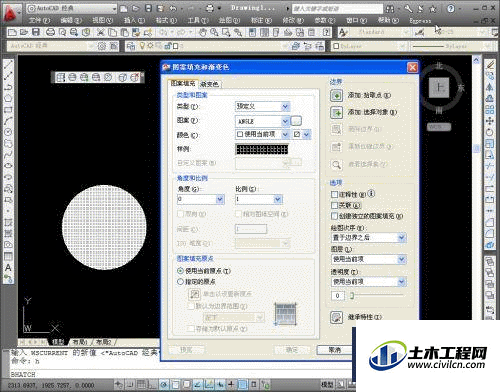Open the 图层 layer dropdown in dialog
Viewport: 500px width, 392px height.
click(x=402, y=259)
